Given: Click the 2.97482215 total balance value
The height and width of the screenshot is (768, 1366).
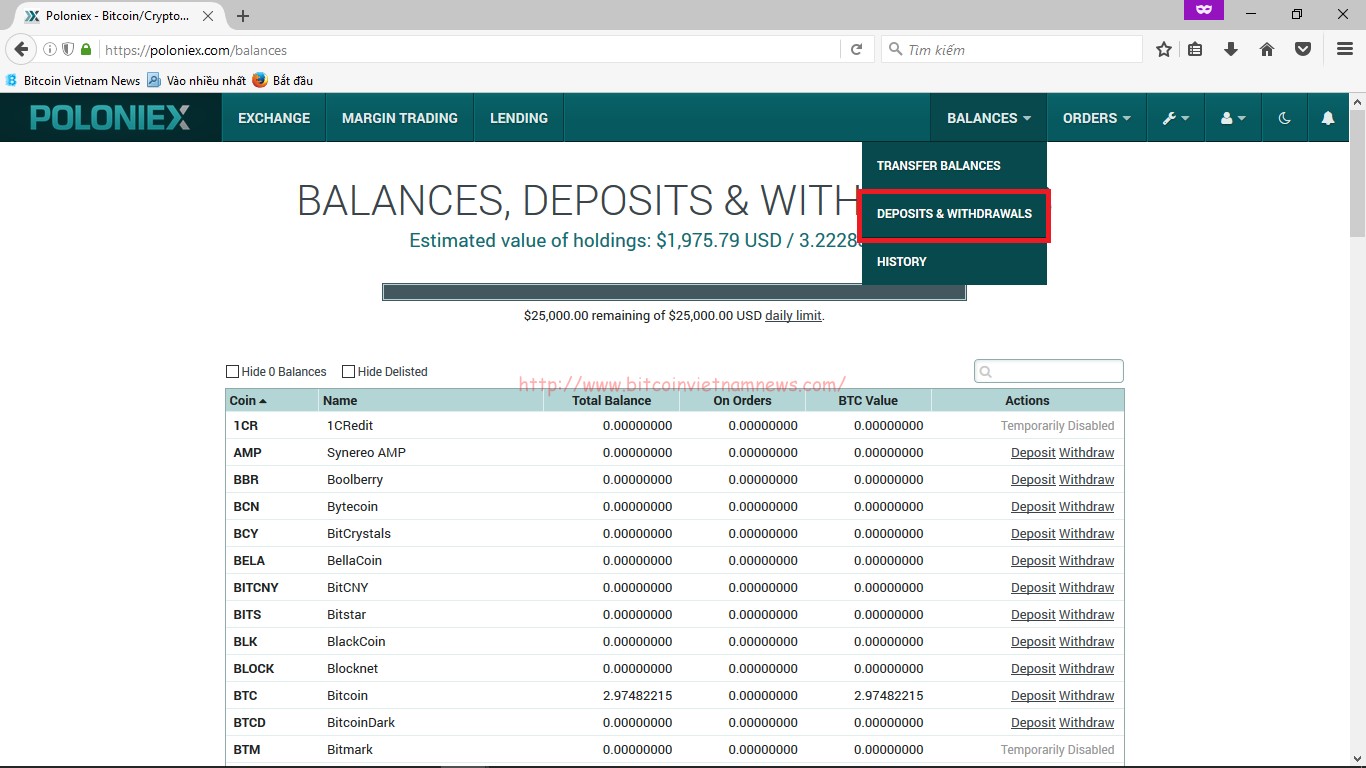Looking at the screenshot, I should [637, 695].
